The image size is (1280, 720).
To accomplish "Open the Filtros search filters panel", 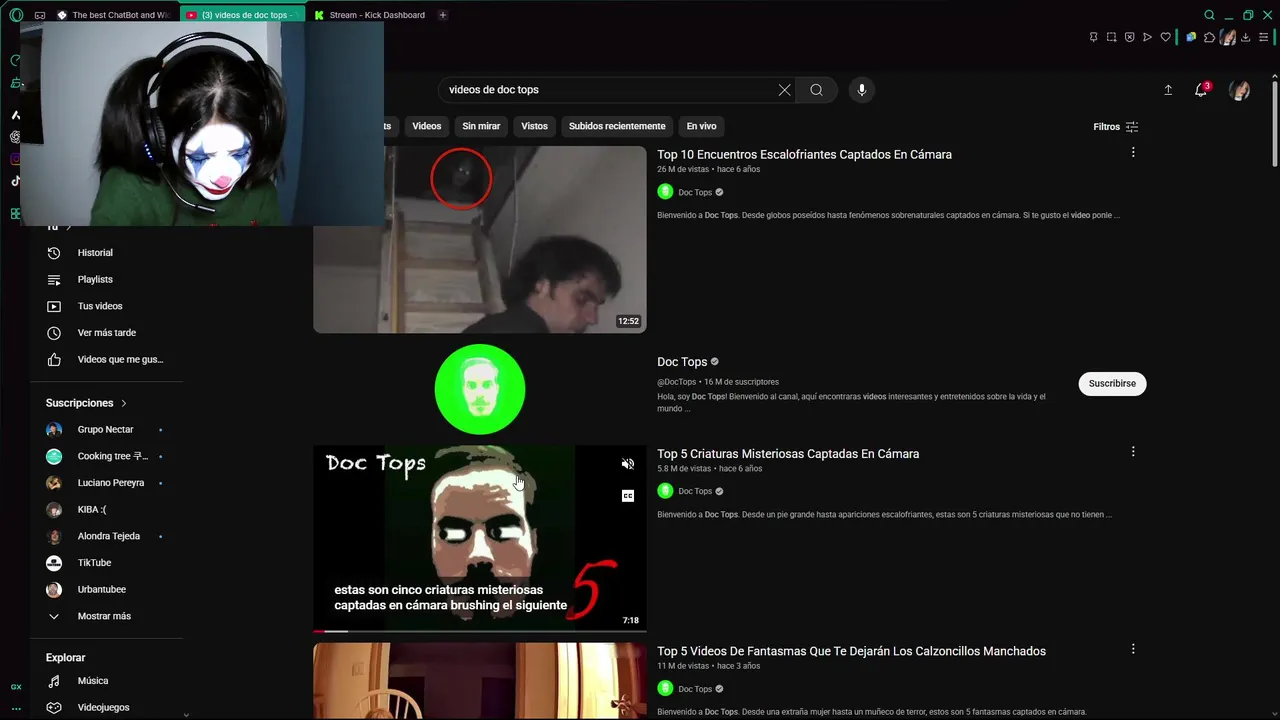I will pyautogui.click(x=1115, y=127).
